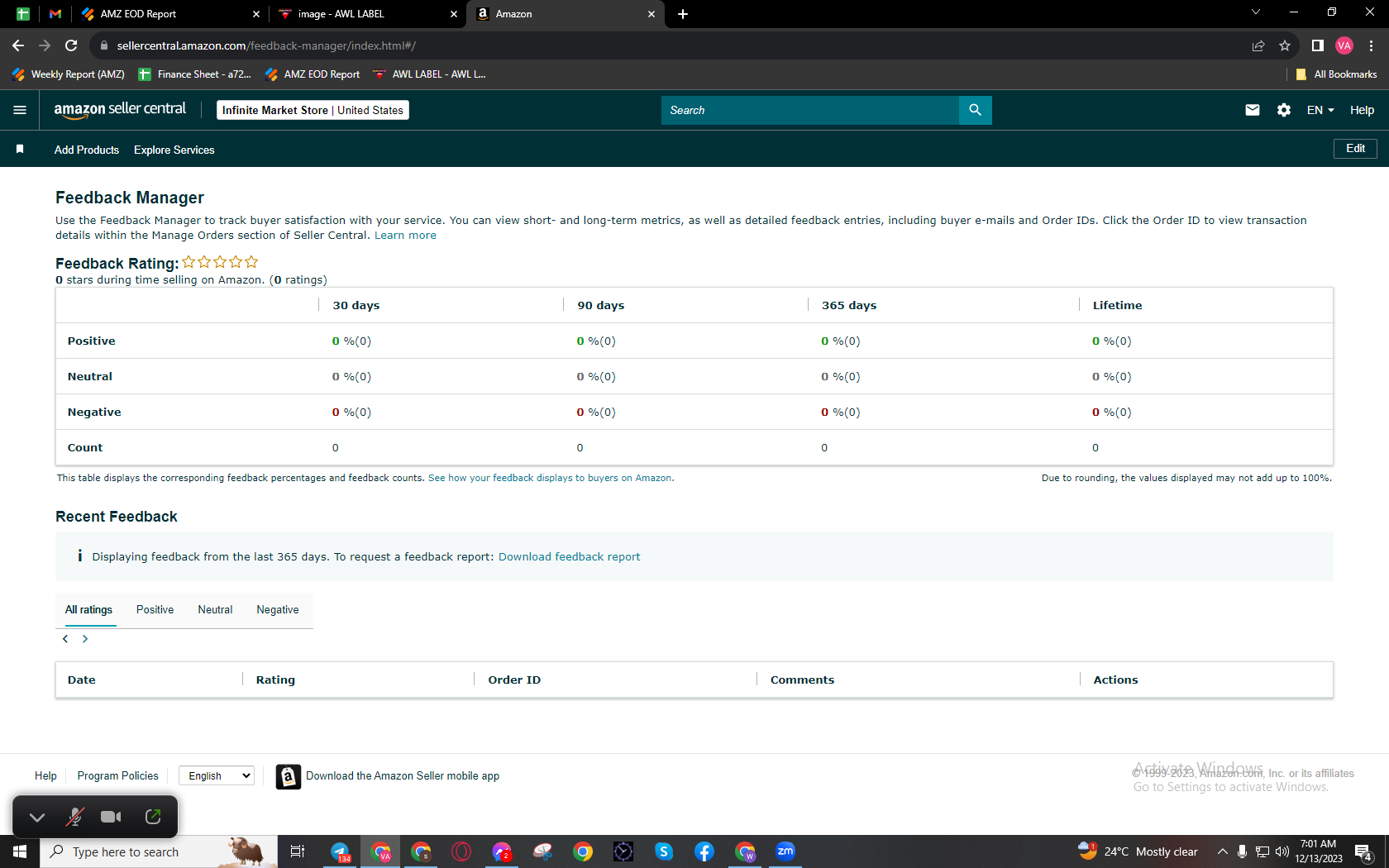Open the Chrome profile avatar
Image resolution: width=1389 pixels, height=868 pixels.
(x=1344, y=45)
